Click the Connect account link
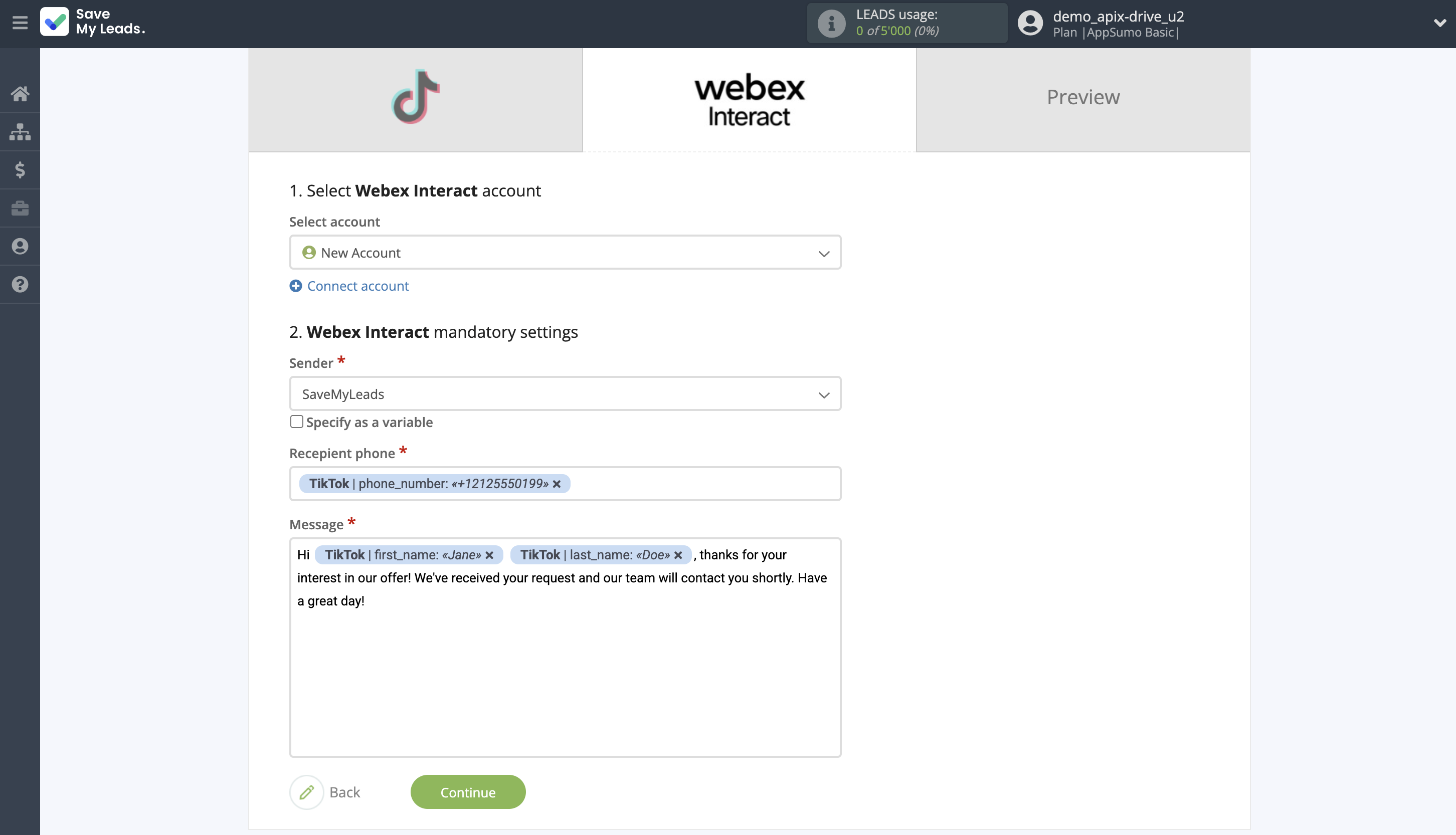Viewport: 1456px width, 835px height. 358,286
